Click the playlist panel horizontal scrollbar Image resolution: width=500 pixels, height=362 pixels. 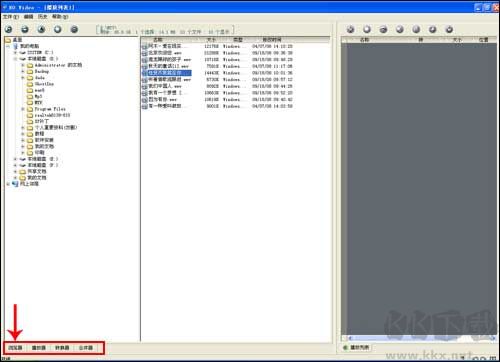tap(419, 338)
